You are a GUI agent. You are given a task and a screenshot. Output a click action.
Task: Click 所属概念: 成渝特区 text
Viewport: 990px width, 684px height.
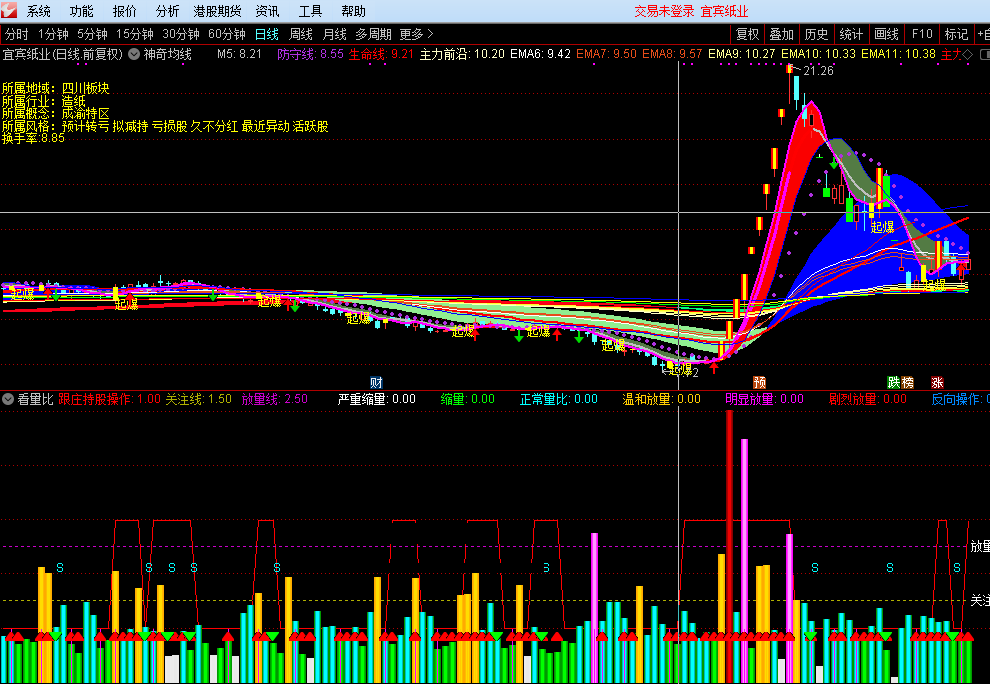pos(56,113)
